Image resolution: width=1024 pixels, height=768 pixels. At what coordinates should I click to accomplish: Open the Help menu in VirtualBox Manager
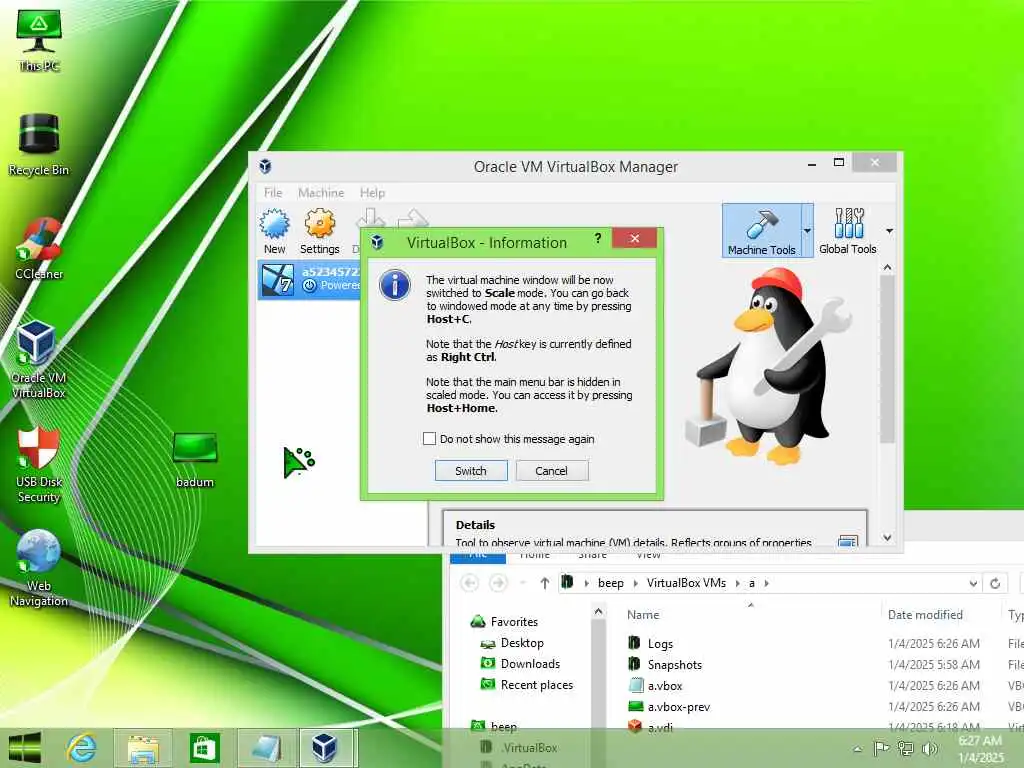coord(372,193)
